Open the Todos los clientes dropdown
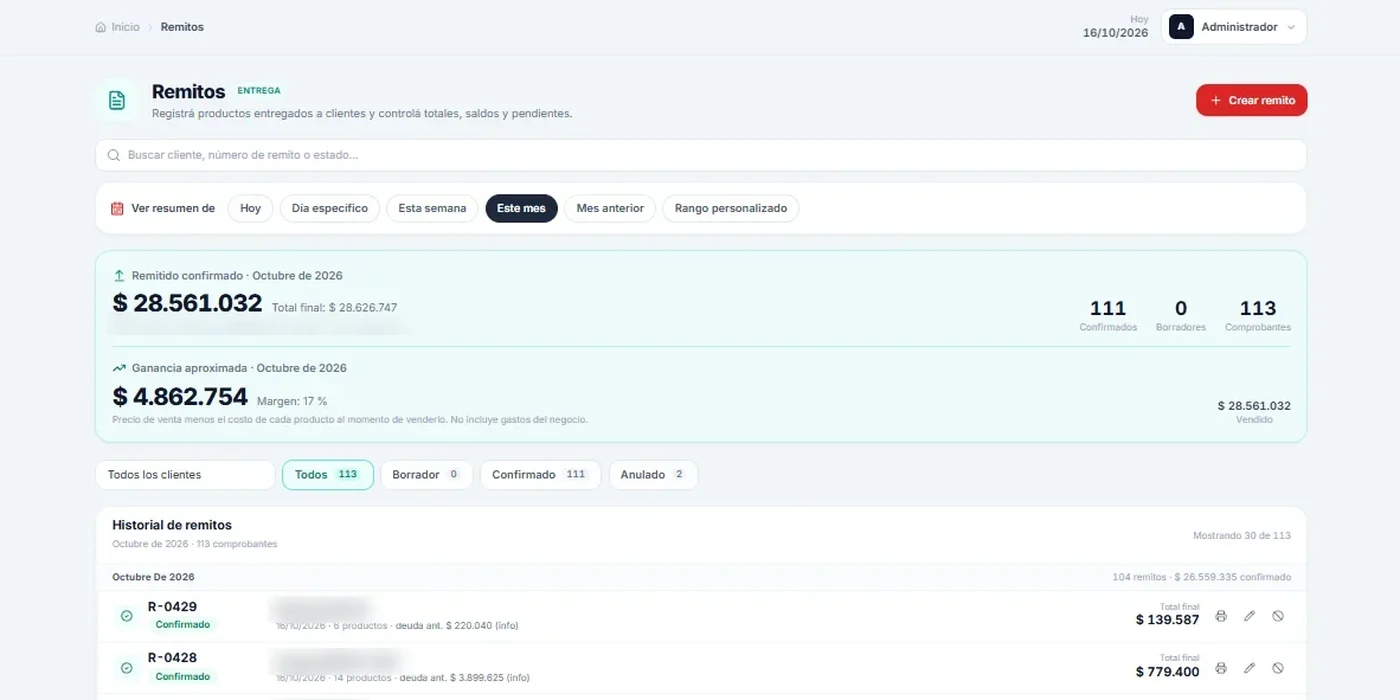1400x700 pixels. pyautogui.click(x=185, y=475)
